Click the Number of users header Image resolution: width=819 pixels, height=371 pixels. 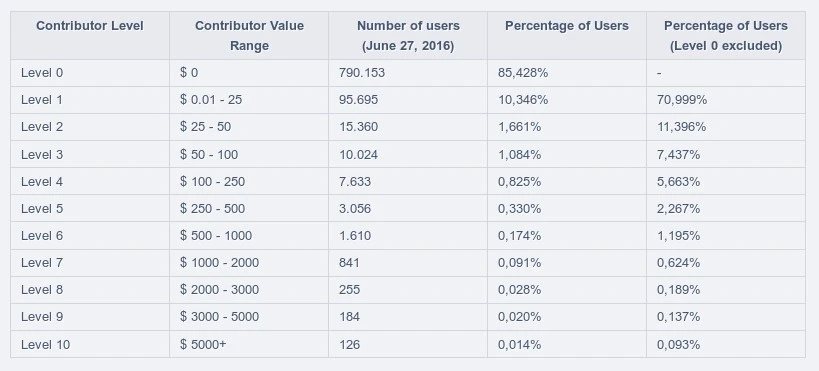(408, 36)
